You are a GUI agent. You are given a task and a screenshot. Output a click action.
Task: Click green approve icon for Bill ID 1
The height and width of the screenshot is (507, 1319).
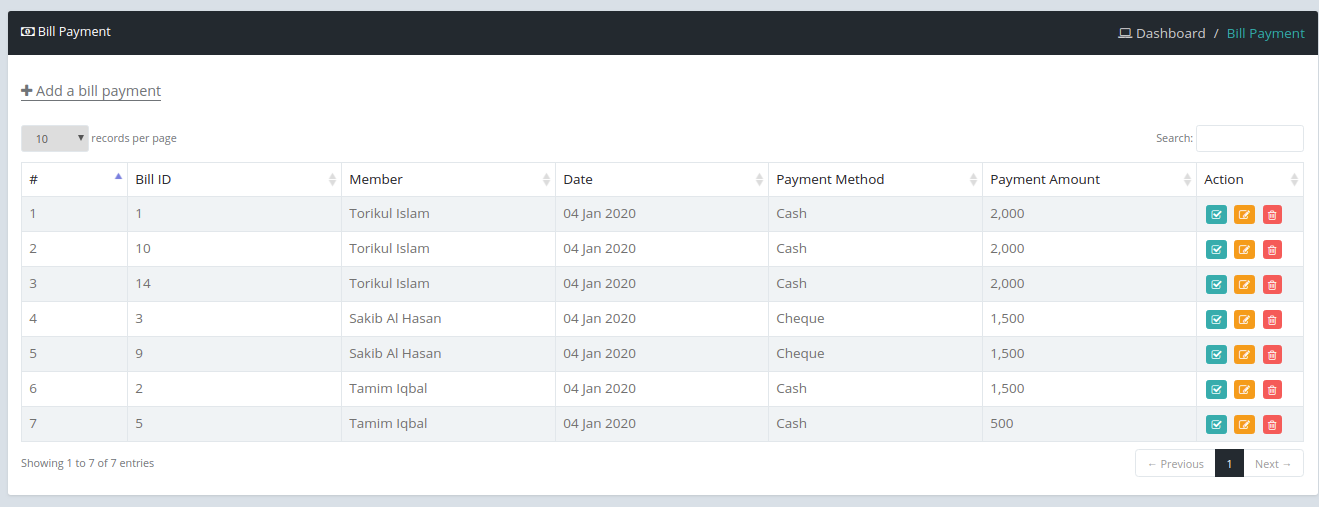1216,214
